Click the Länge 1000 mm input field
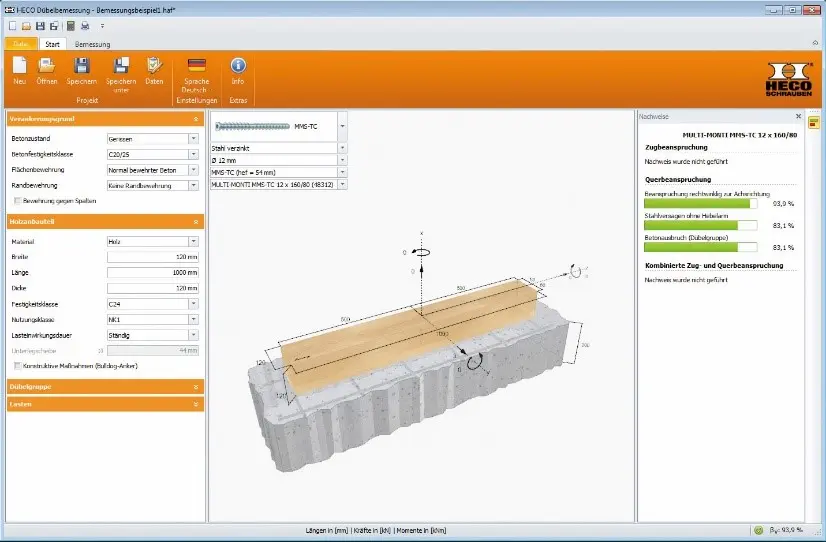Image resolution: width=826 pixels, height=542 pixels. pyautogui.click(x=153, y=272)
